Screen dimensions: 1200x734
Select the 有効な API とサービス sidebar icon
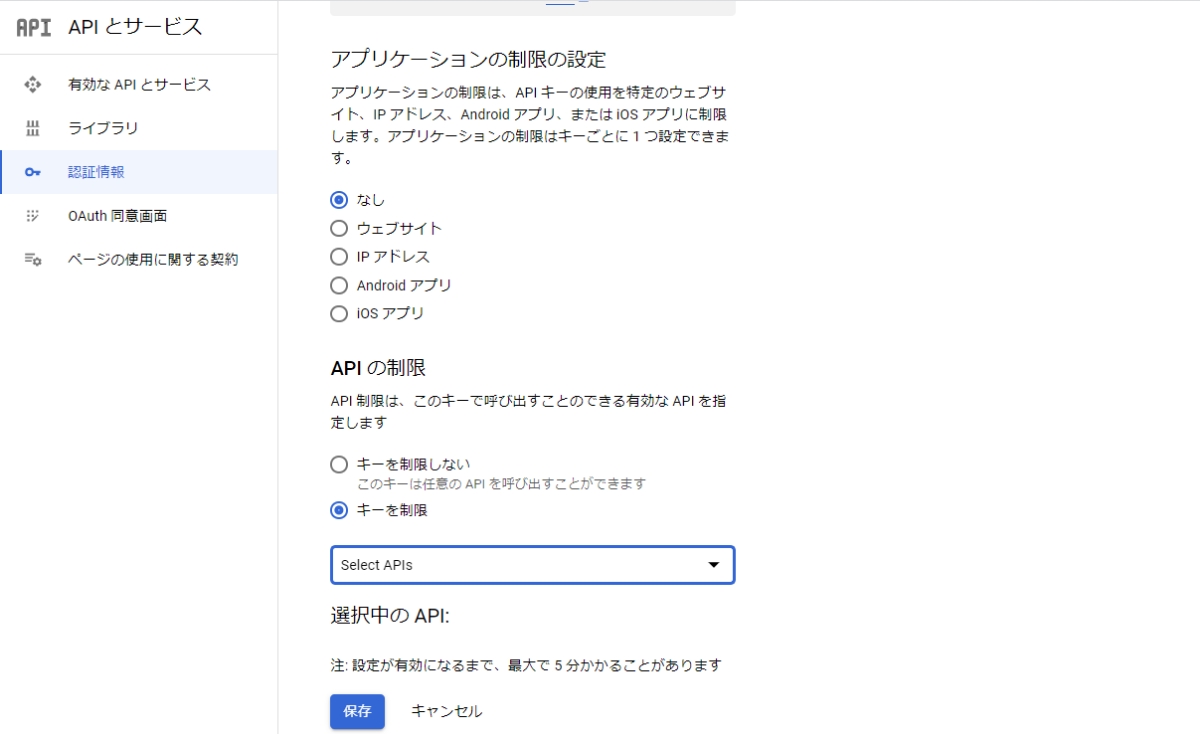(33, 85)
